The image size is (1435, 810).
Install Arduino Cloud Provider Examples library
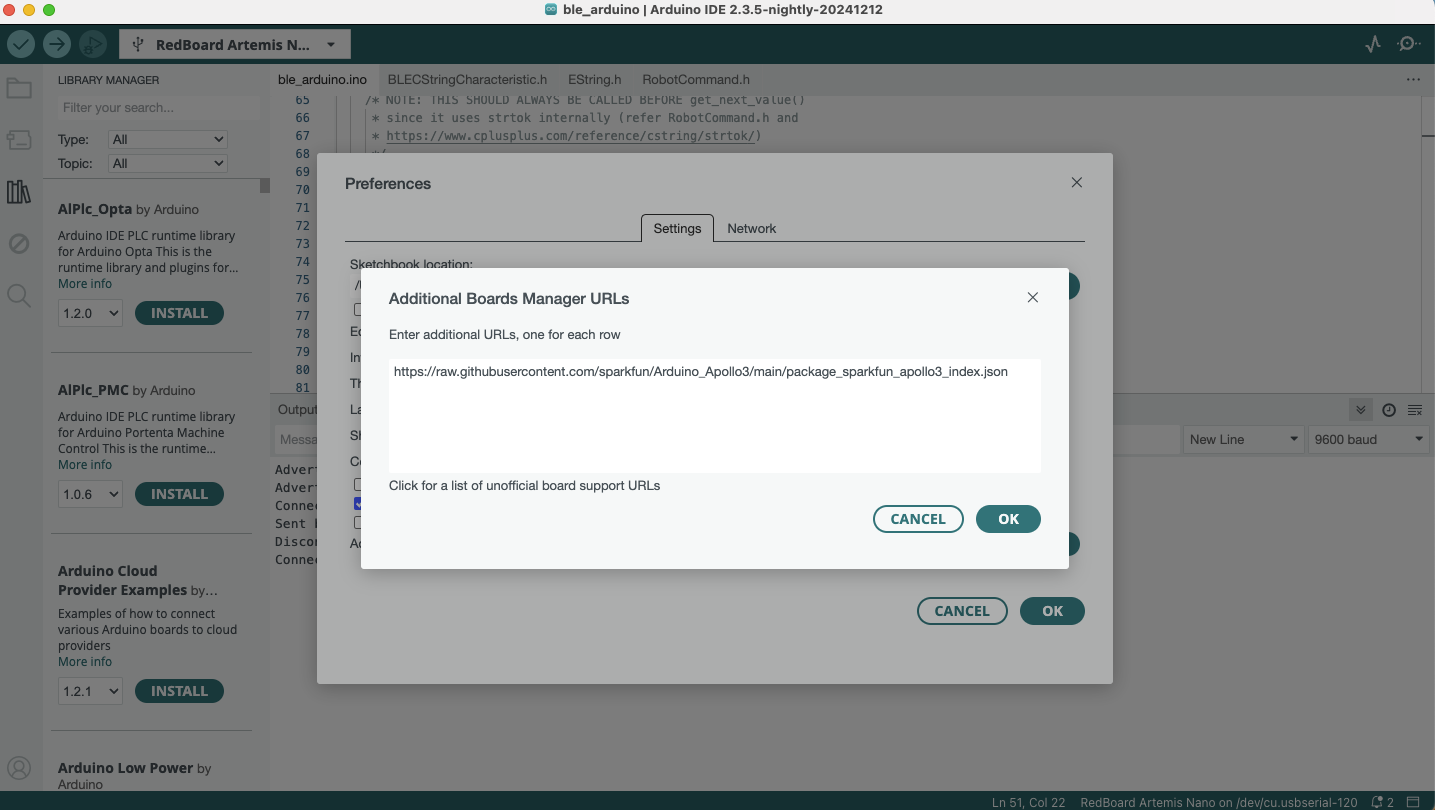pos(179,691)
